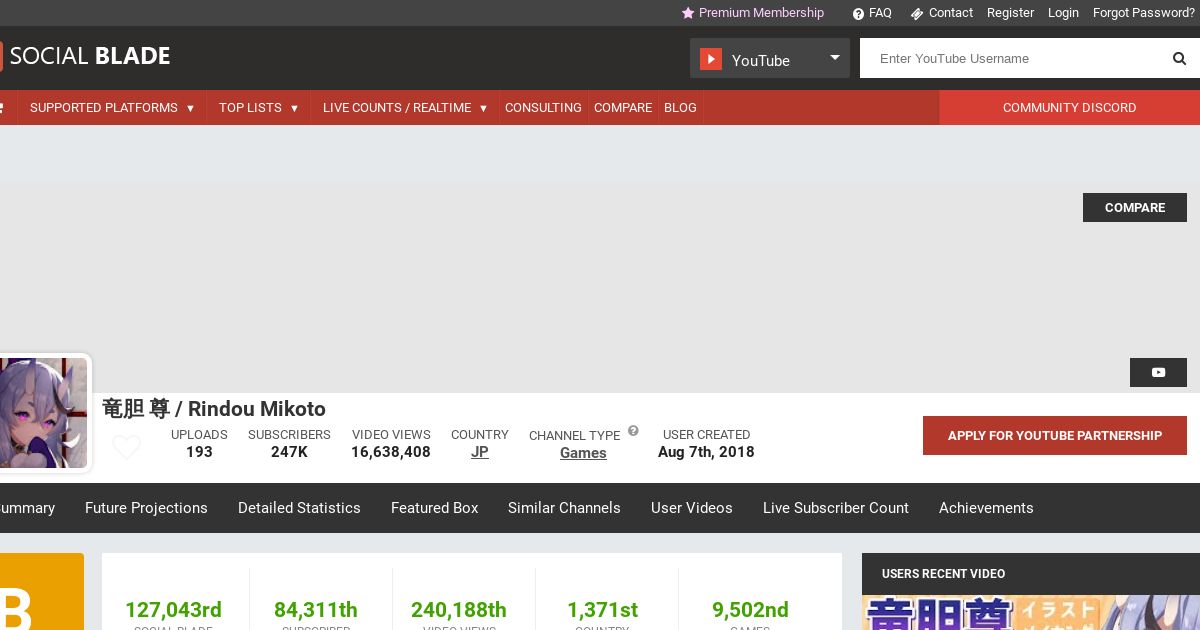Screen dimensions: 1200x630
Task: Click the Games channel type link
Action: click(x=583, y=453)
